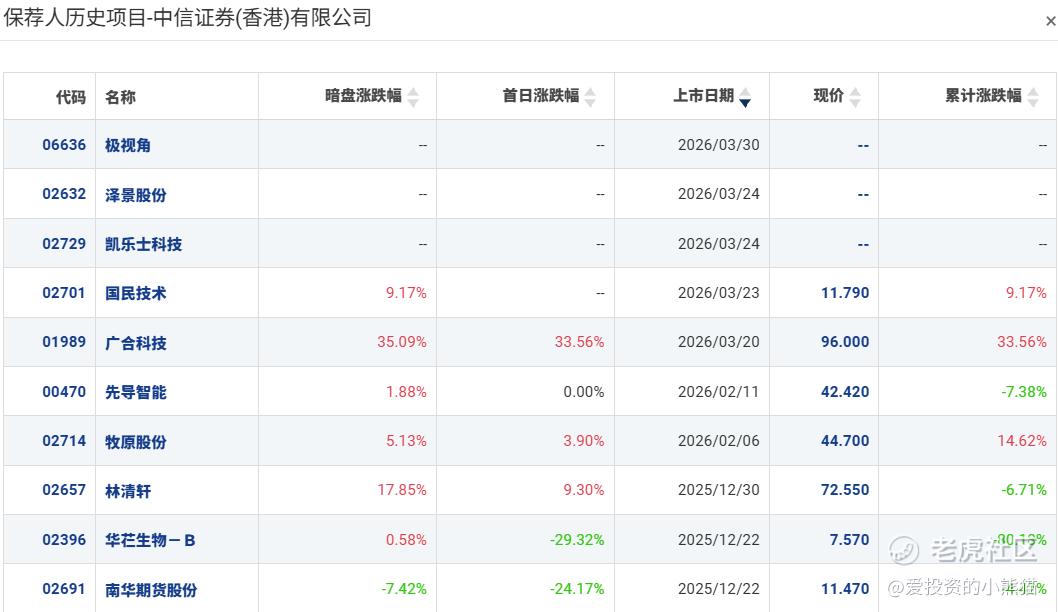
Task: Click the 名称 column header
Action: tap(120, 97)
